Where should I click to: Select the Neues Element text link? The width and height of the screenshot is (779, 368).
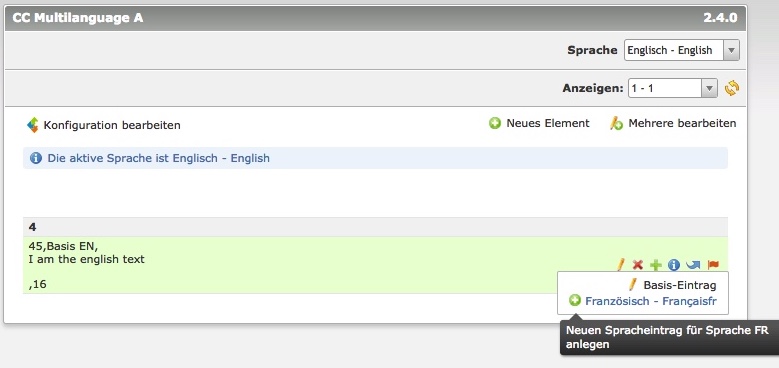pos(547,123)
